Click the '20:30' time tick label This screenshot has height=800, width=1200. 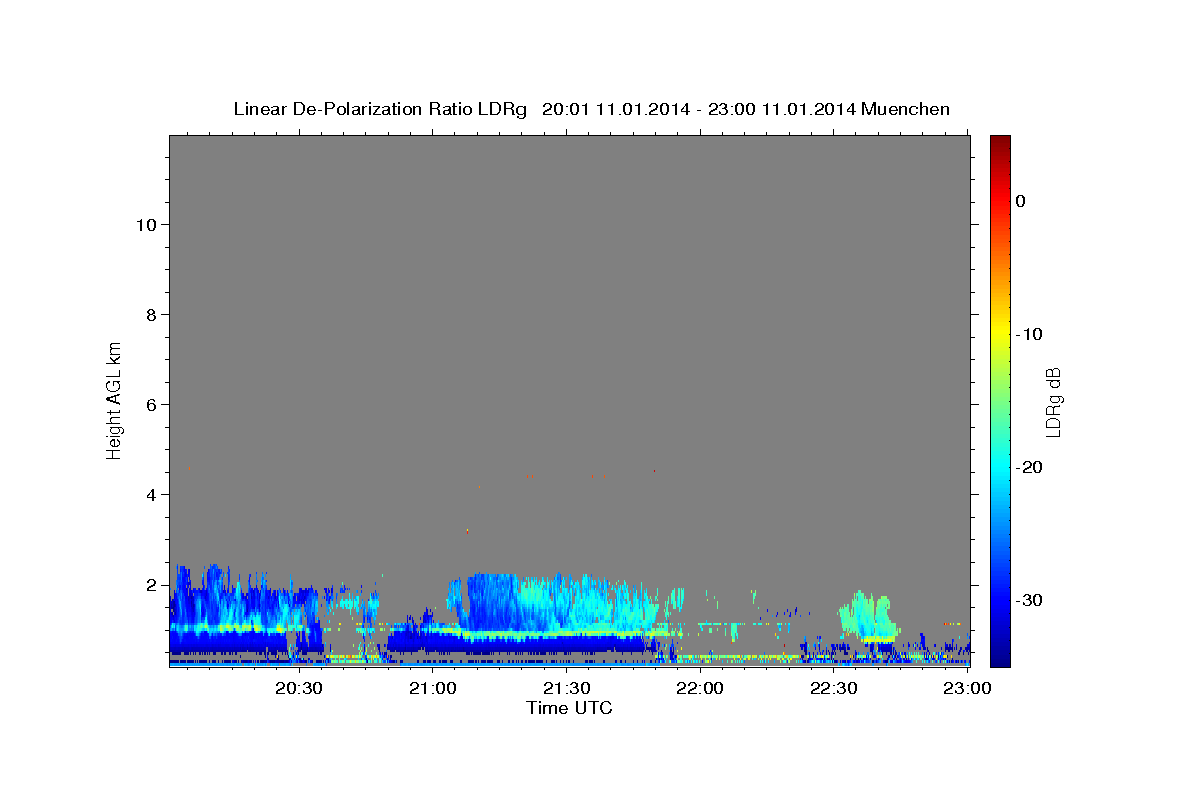click(299, 688)
